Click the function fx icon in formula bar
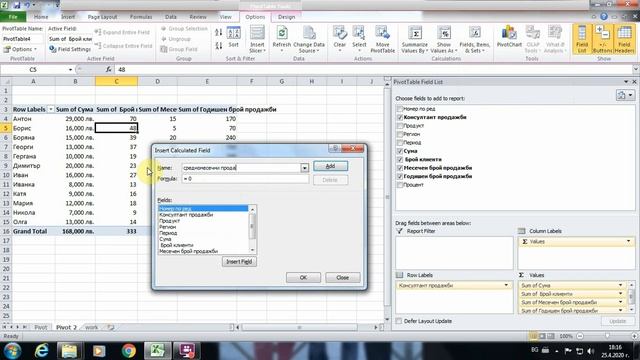 click(x=108, y=69)
